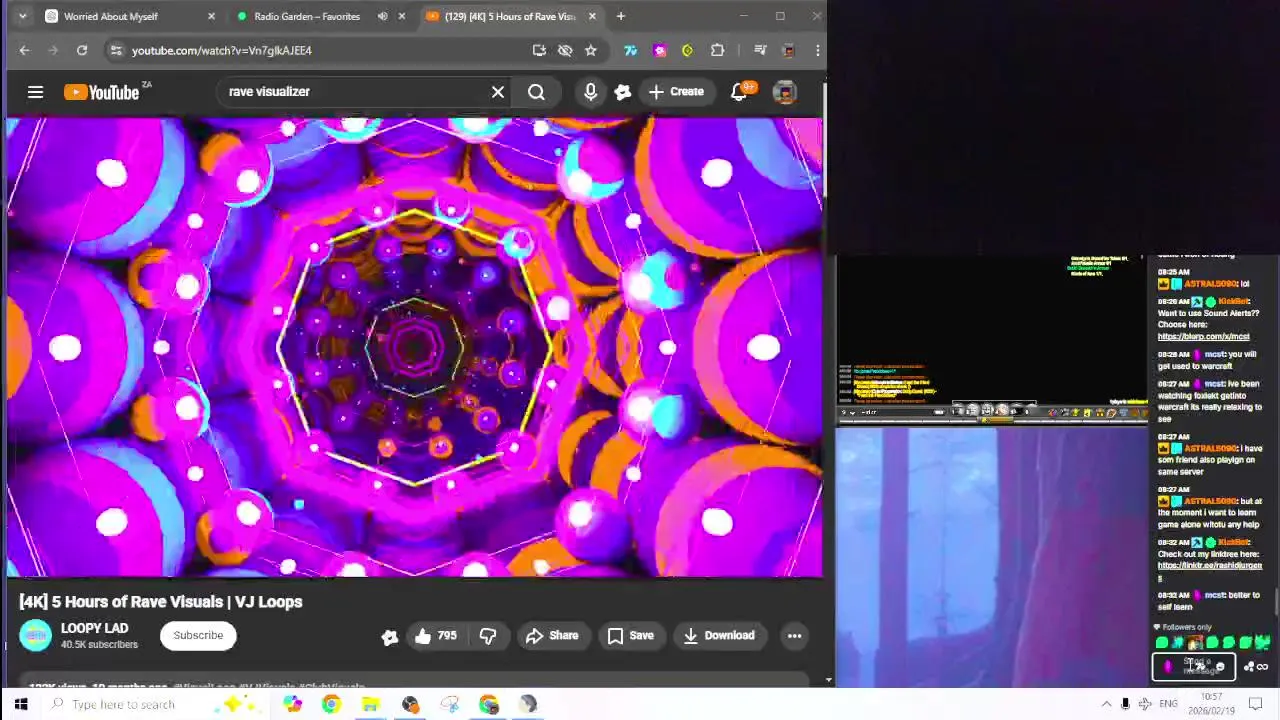
Task: Subscribe to LOOPY LAD
Action: click(198, 635)
